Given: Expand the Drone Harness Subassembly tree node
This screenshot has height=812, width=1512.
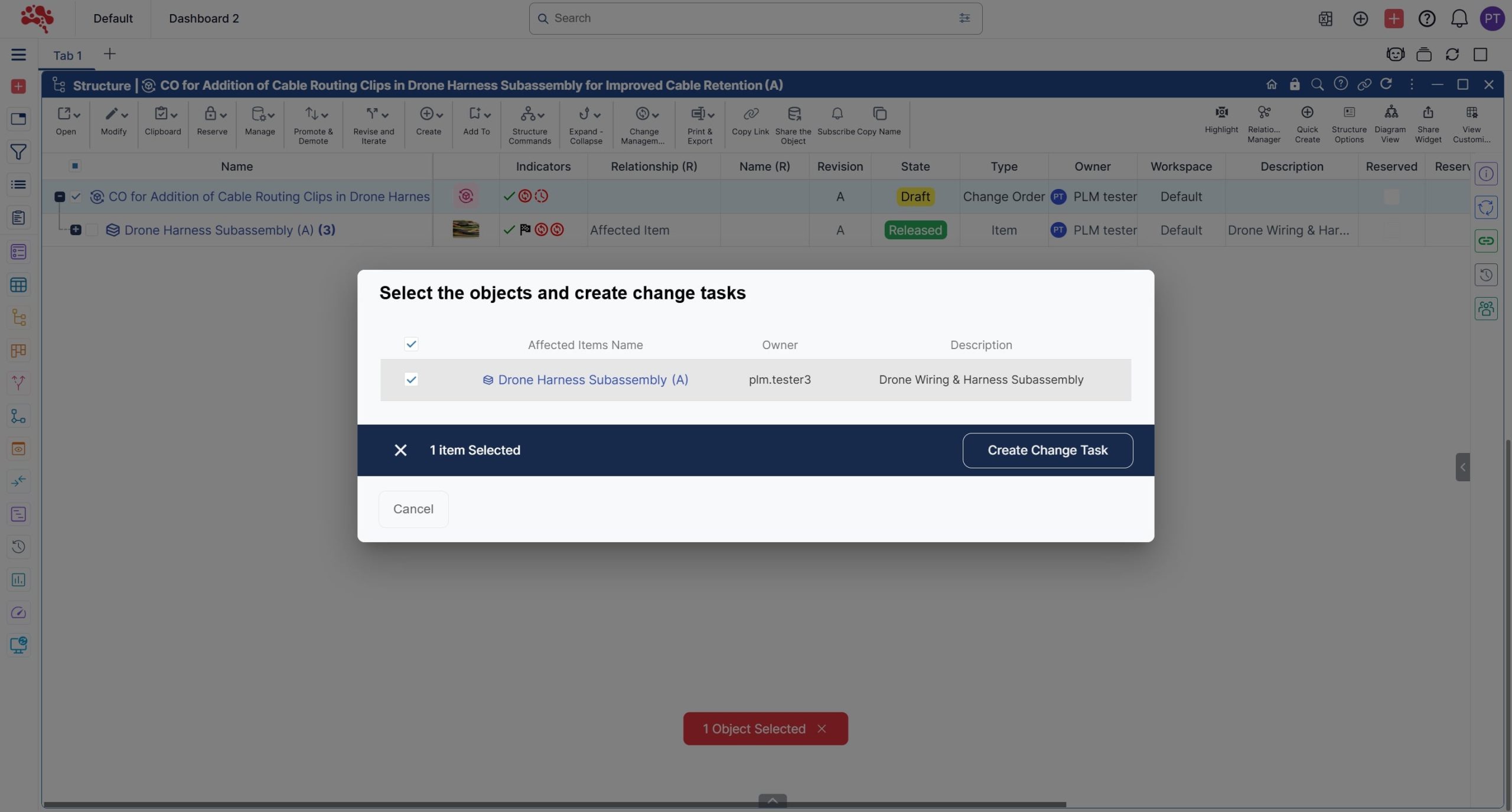Looking at the screenshot, I should (x=76, y=230).
